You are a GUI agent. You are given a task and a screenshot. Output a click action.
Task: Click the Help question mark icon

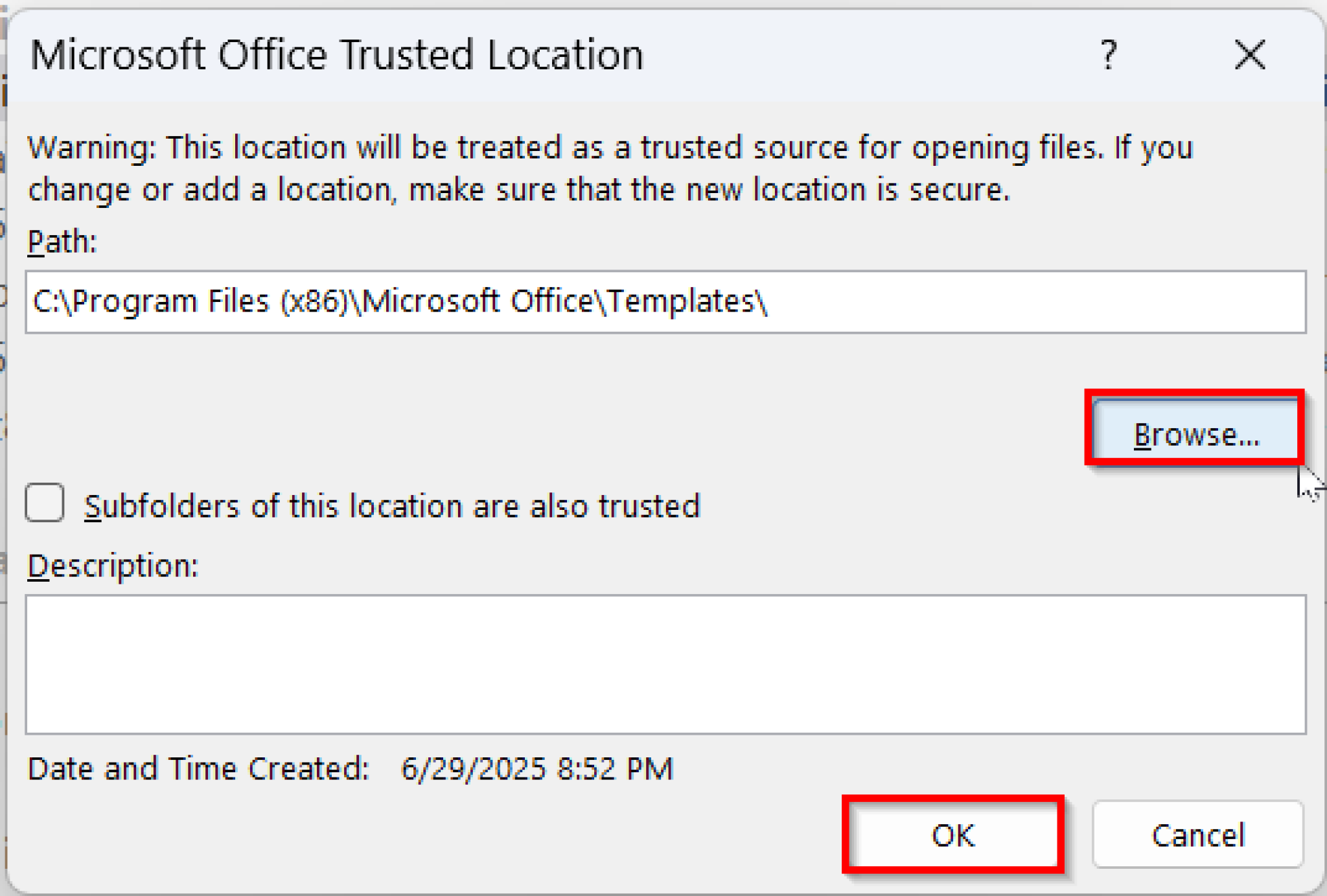click(1109, 56)
